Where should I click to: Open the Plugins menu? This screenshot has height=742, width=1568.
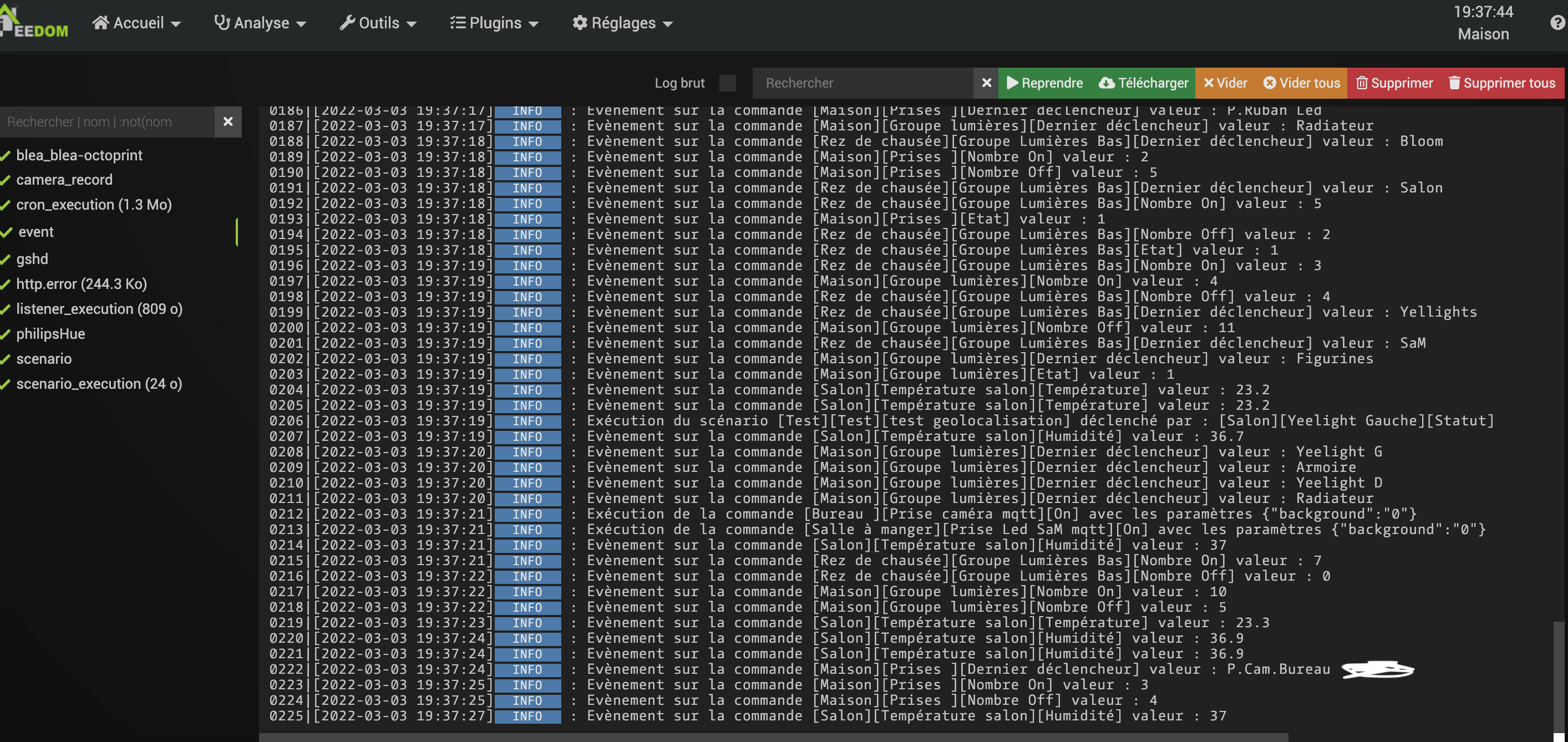pos(494,23)
